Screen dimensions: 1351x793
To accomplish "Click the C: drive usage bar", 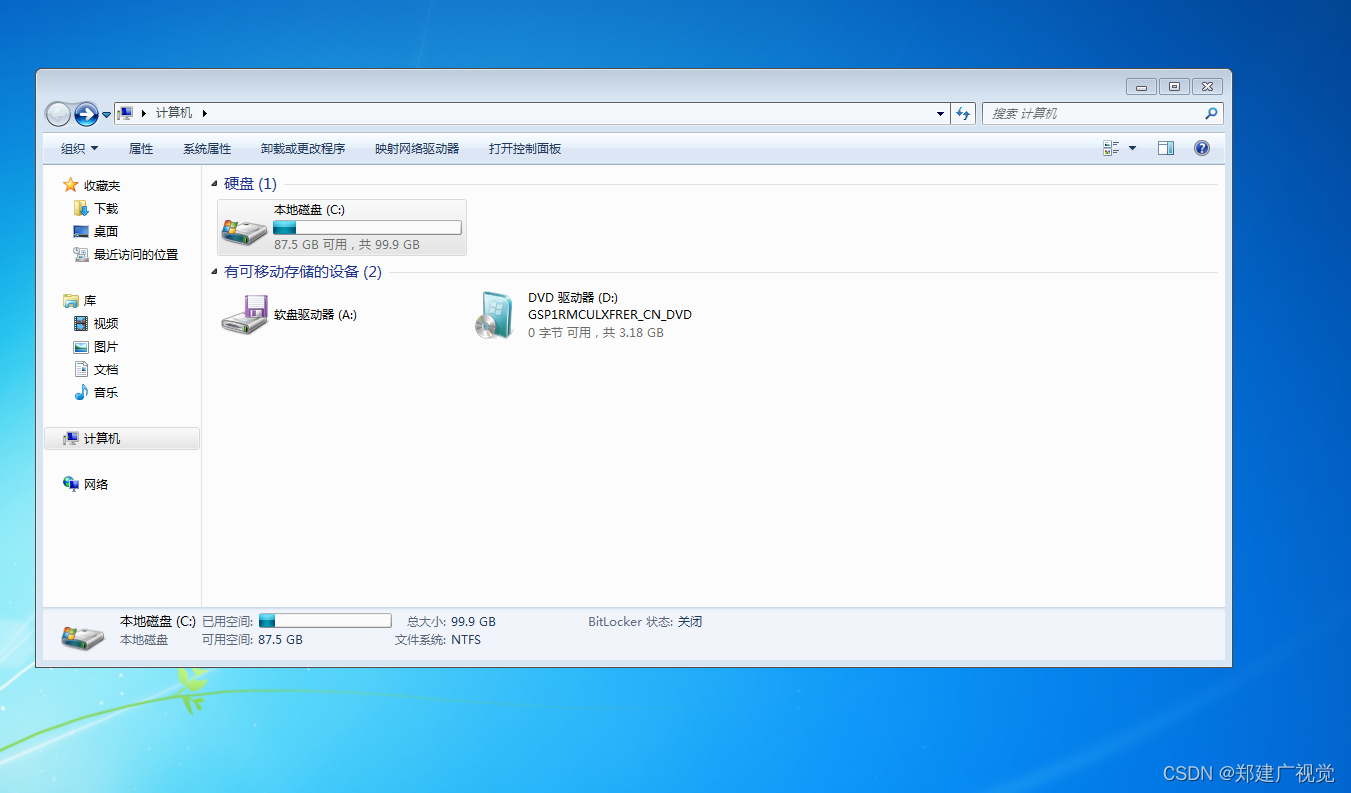I will [x=367, y=228].
